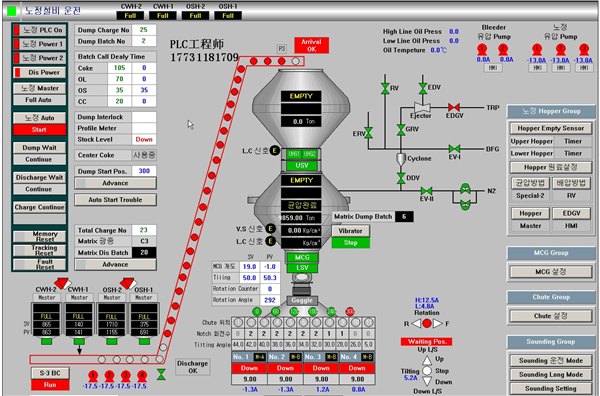Click the green status square at top left
The image size is (600, 396).
pyautogui.click(x=12, y=11)
